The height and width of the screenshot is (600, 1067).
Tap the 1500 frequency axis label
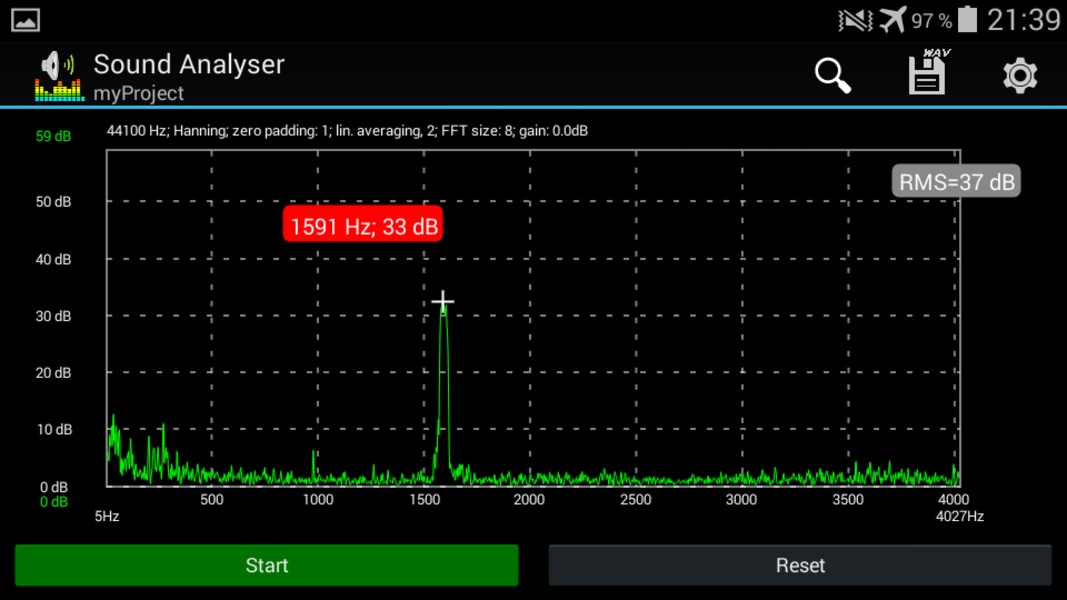click(x=425, y=500)
